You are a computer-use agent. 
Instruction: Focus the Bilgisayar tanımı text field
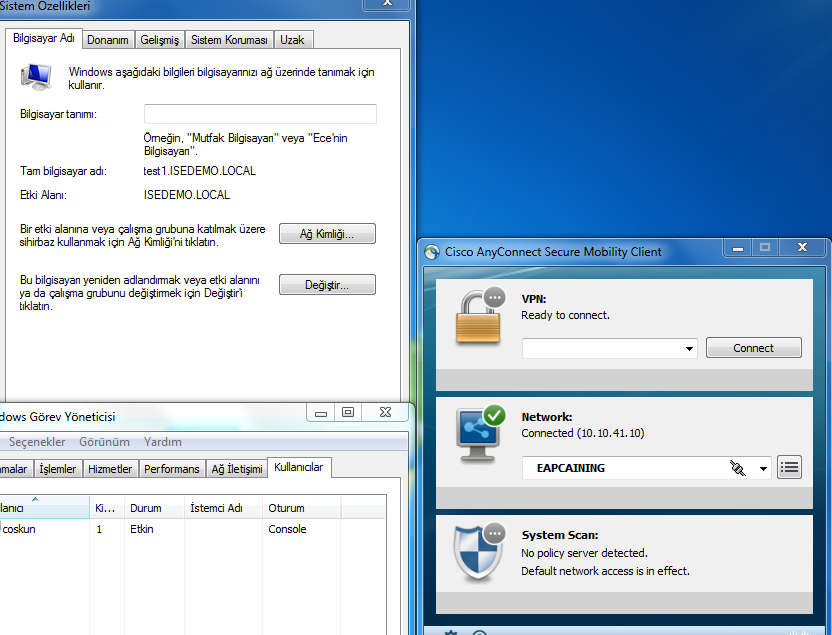(260, 114)
